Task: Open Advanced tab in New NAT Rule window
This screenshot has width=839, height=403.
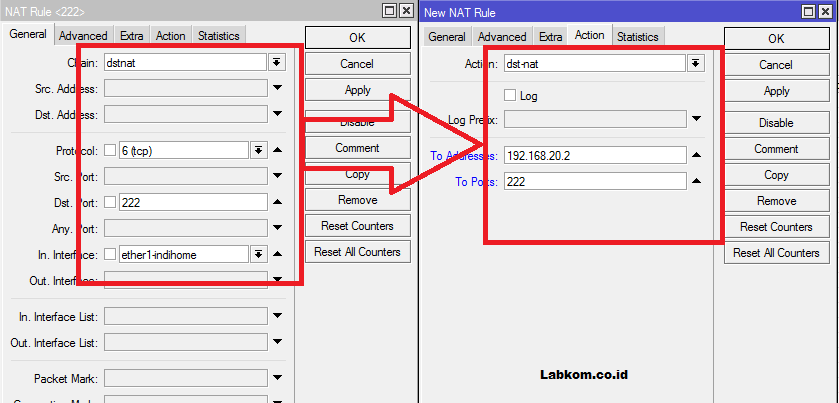Action: [x=502, y=37]
